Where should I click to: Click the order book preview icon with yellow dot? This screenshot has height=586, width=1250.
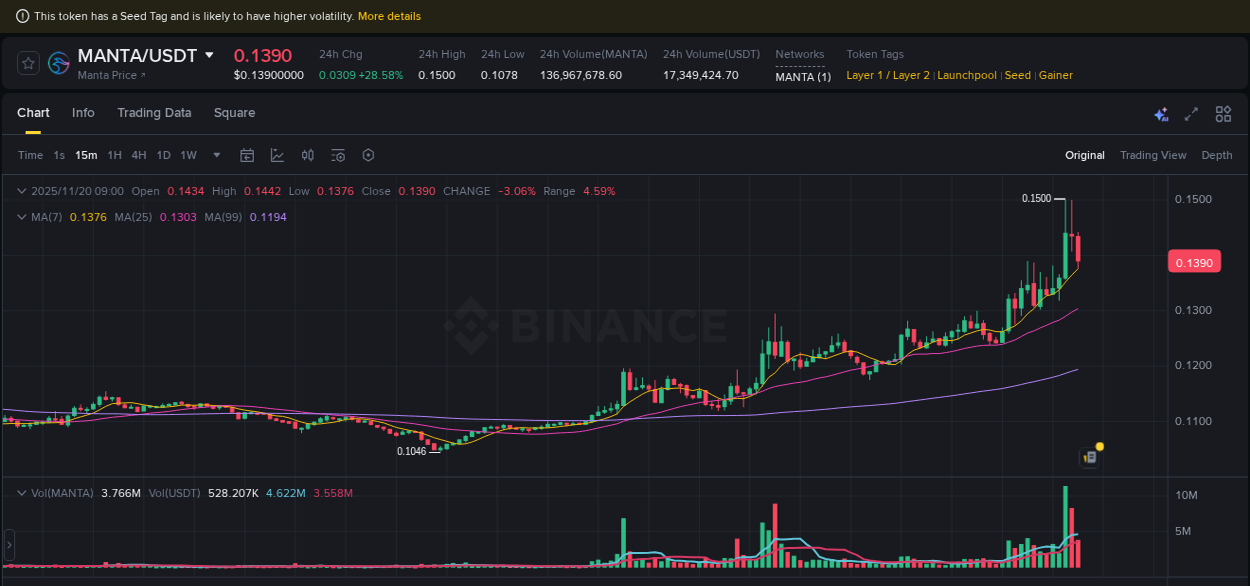click(x=1088, y=456)
